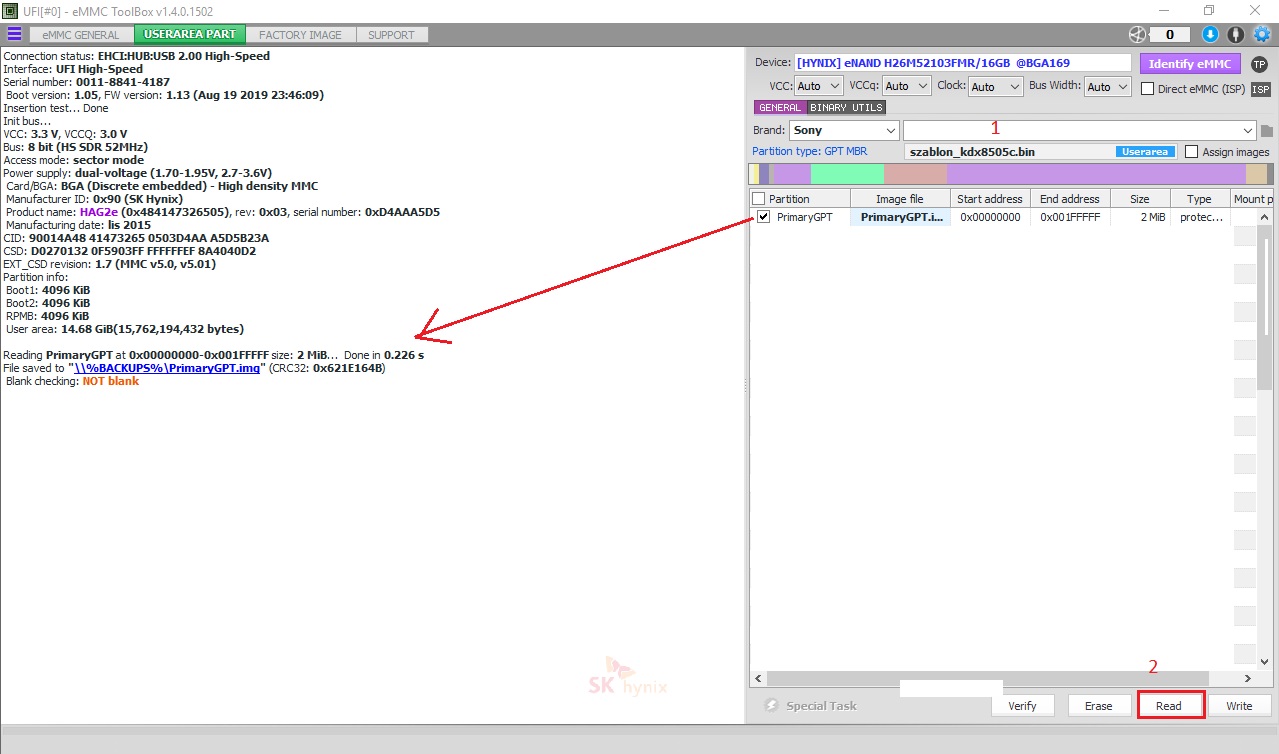This screenshot has height=754, width=1279.
Task: Click the Image file column header
Action: pyautogui.click(x=899, y=199)
